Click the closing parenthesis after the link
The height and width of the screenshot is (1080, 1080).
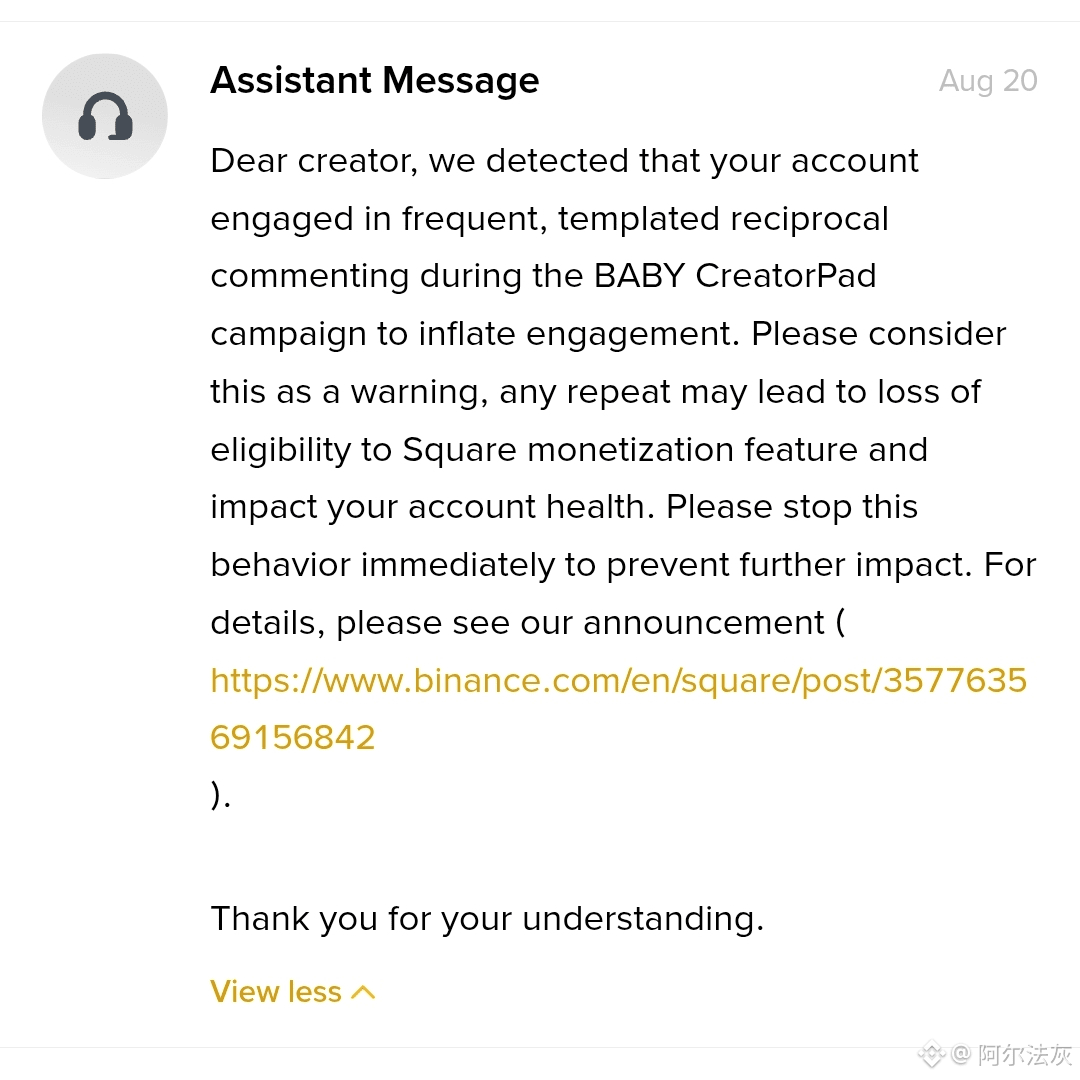pyautogui.click(x=220, y=795)
